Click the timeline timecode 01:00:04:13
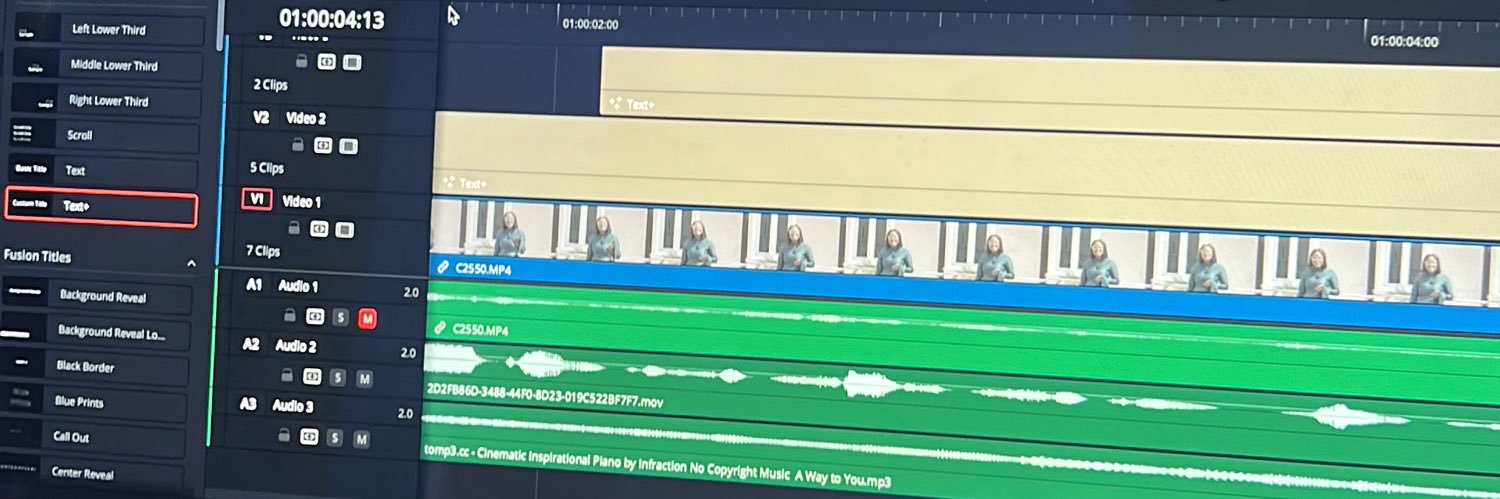The width and height of the screenshot is (1500, 499). click(332, 19)
